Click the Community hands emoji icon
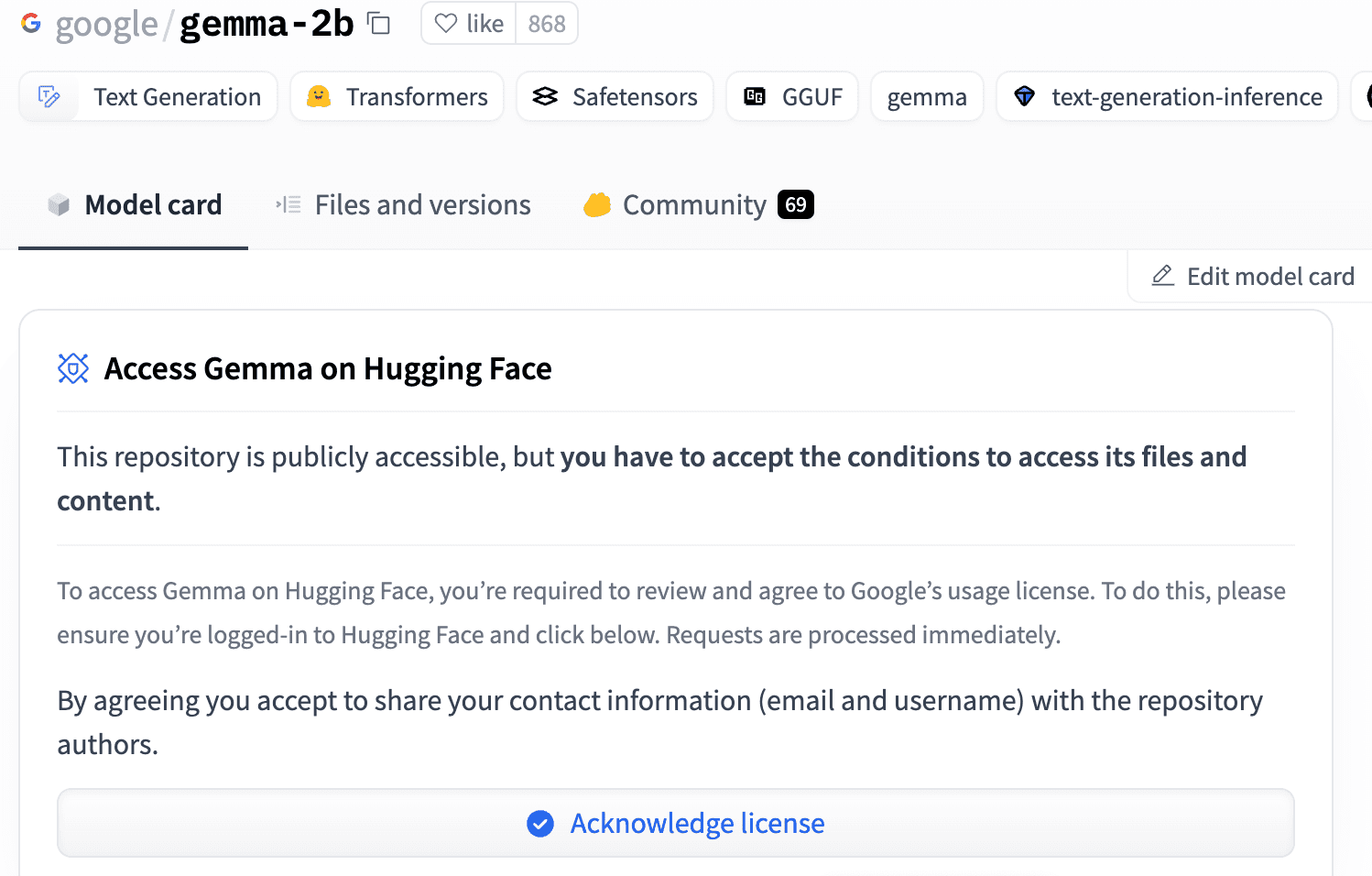This screenshot has width=1372, height=876. point(597,205)
